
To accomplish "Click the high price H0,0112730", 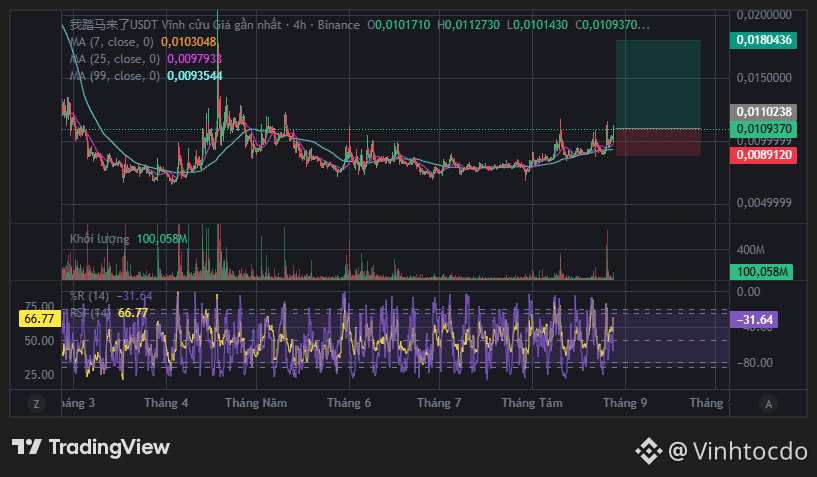I will [x=468, y=25].
